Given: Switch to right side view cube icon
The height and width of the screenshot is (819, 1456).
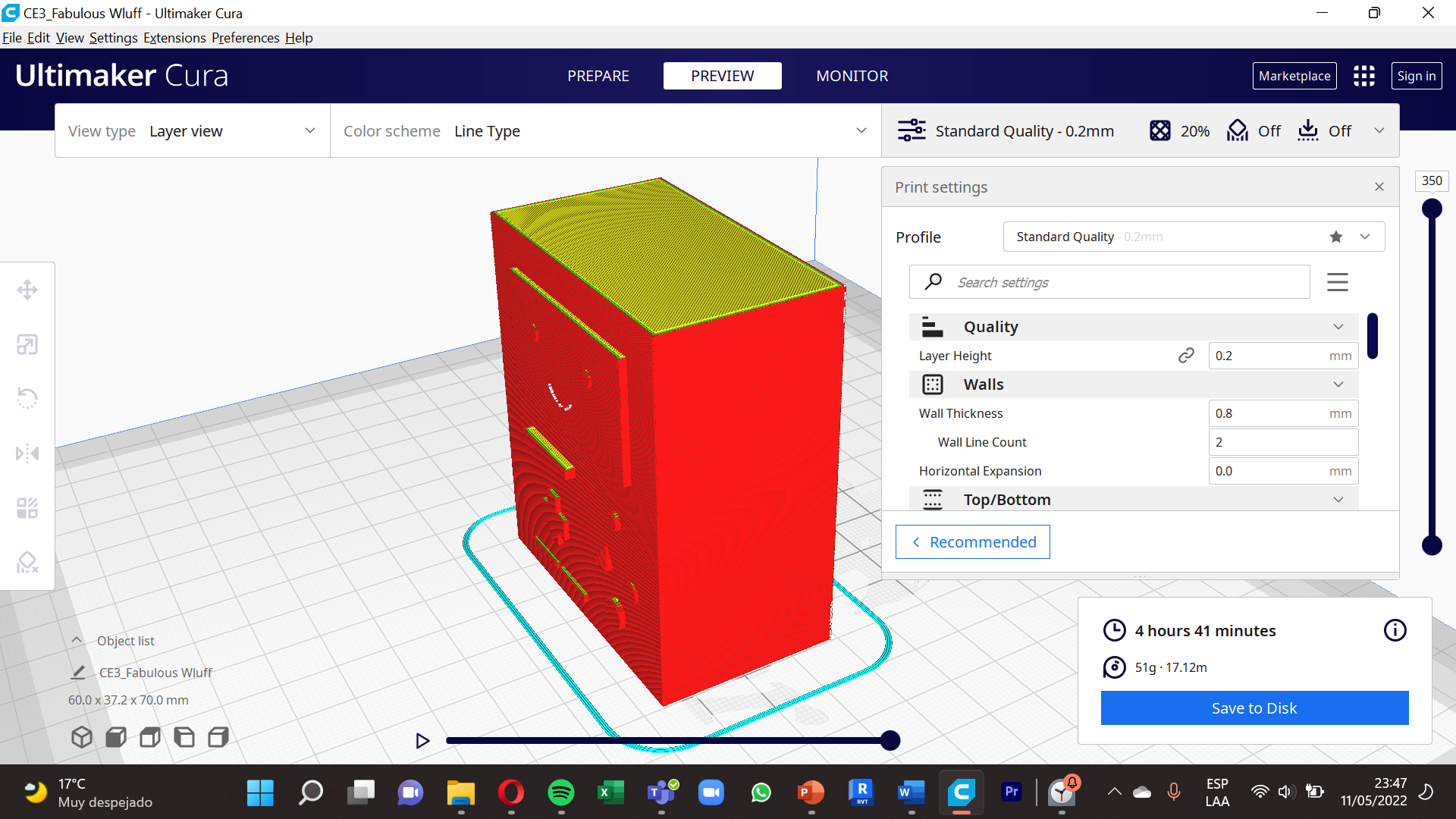Looking at the screenshot, I should click(218, 737).
